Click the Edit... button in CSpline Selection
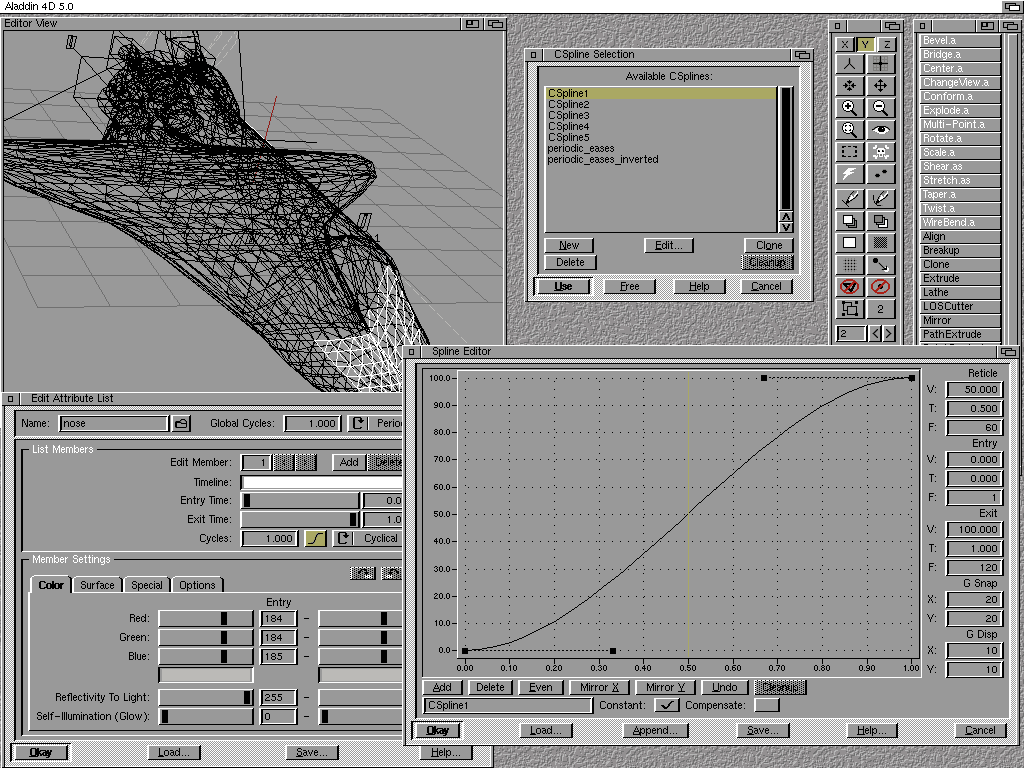The height and width of the screenshot is (768, 1024). click(x=669, y=245)
